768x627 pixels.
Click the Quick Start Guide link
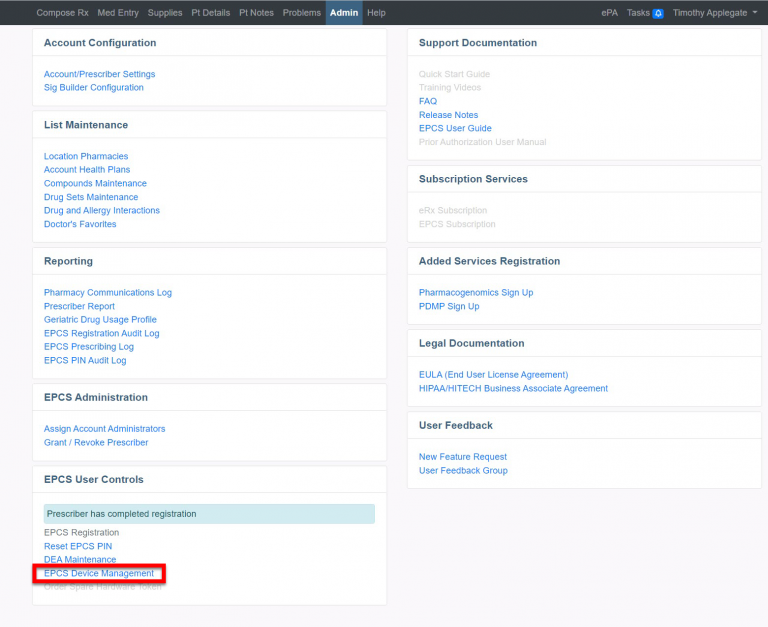coord(454,74)
